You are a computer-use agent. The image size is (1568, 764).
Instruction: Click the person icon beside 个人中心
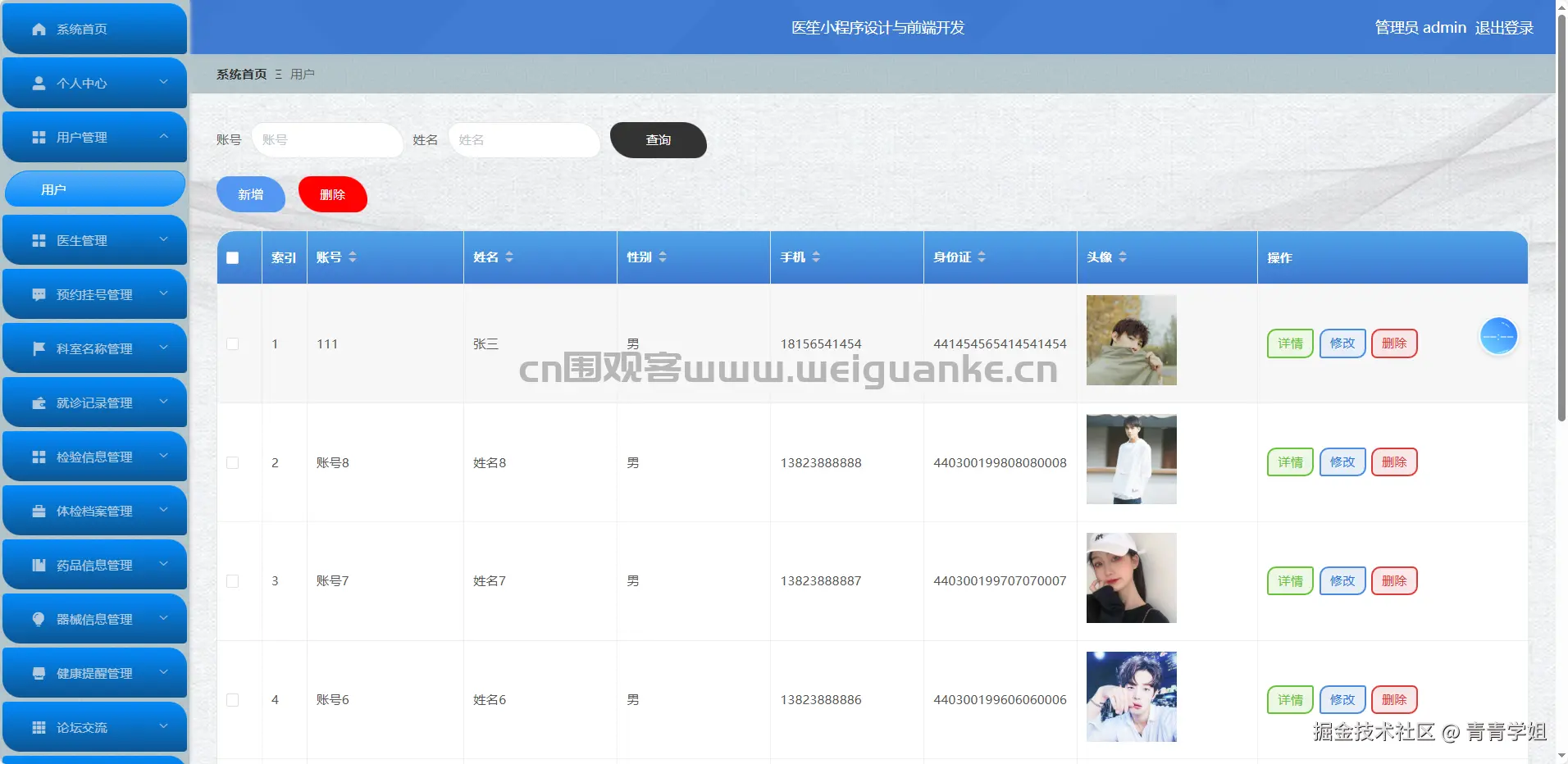pos(39,84)
